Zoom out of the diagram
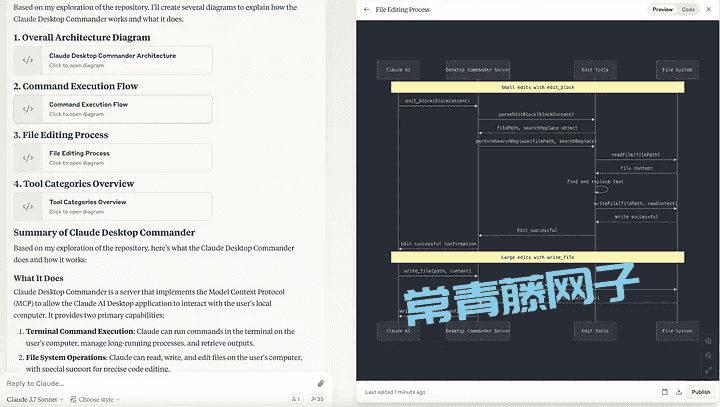The width and height of the screenshot is (720, 407). [x=708, y=355]
